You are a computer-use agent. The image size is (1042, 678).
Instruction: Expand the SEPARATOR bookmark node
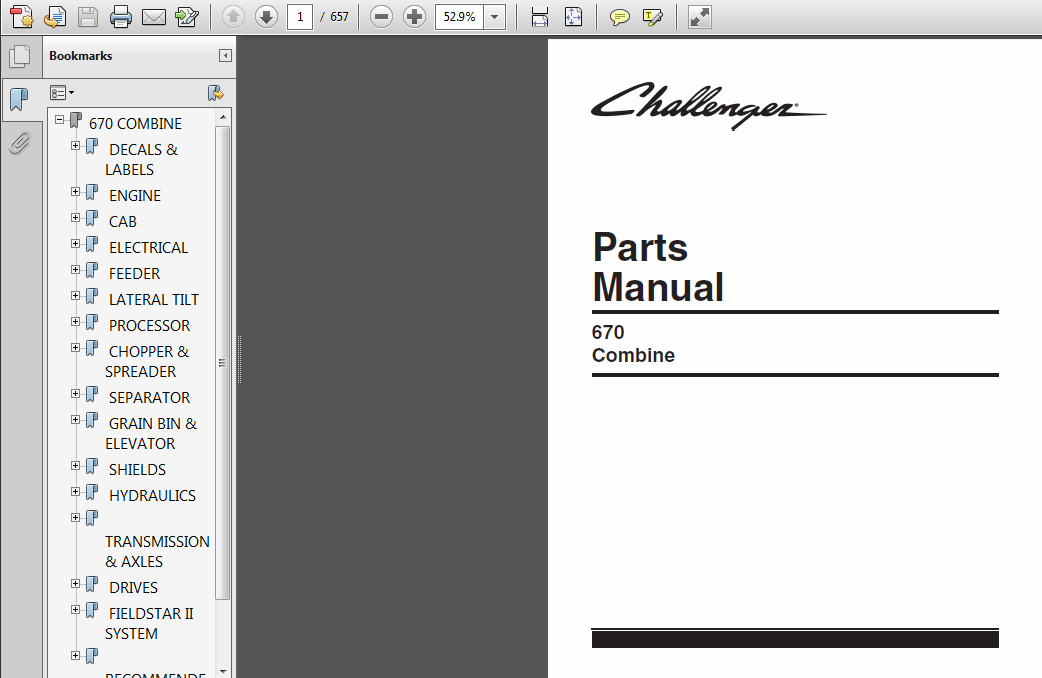75,394
